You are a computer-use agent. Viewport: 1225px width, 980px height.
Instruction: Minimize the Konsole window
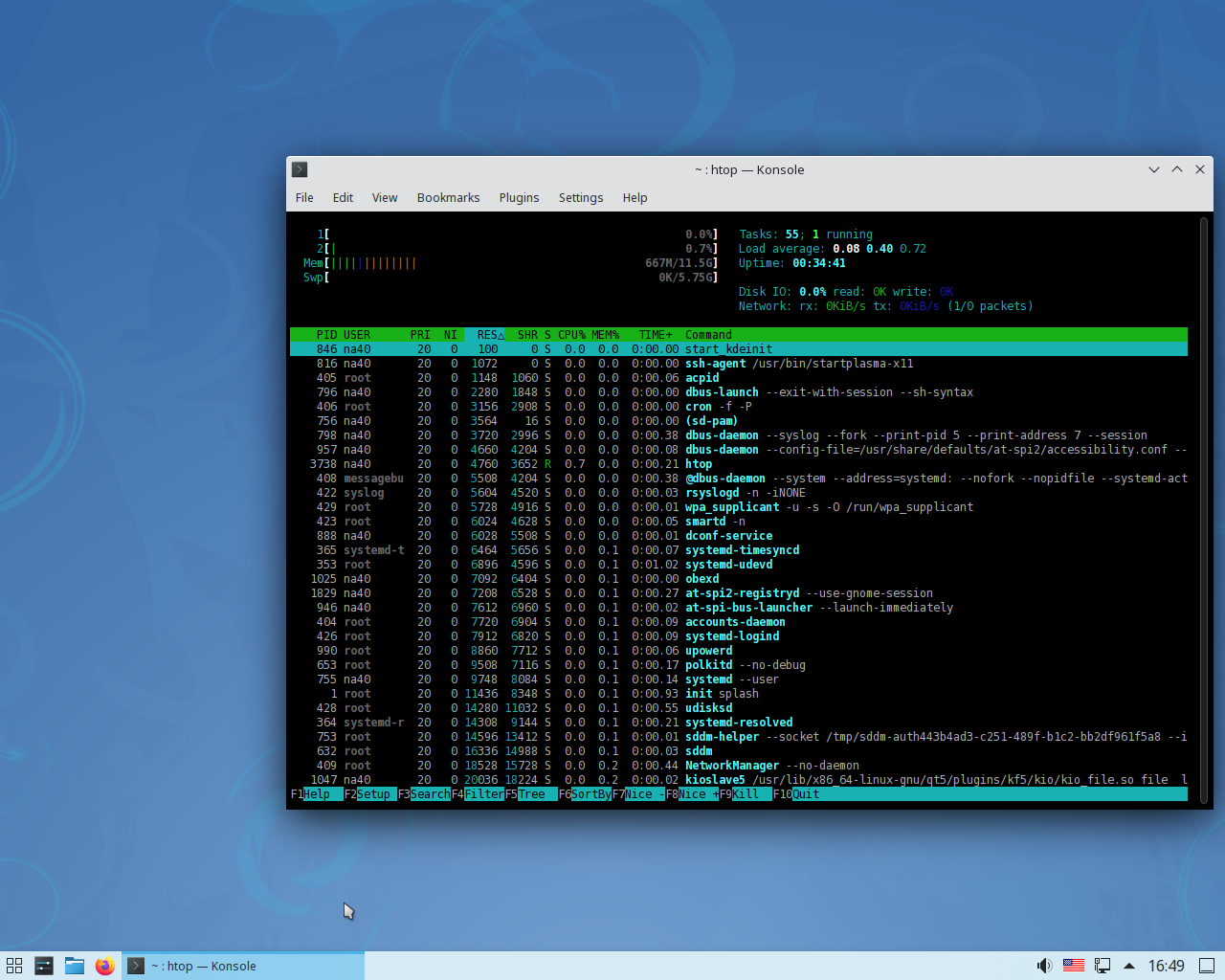(x=1154, y=169)
